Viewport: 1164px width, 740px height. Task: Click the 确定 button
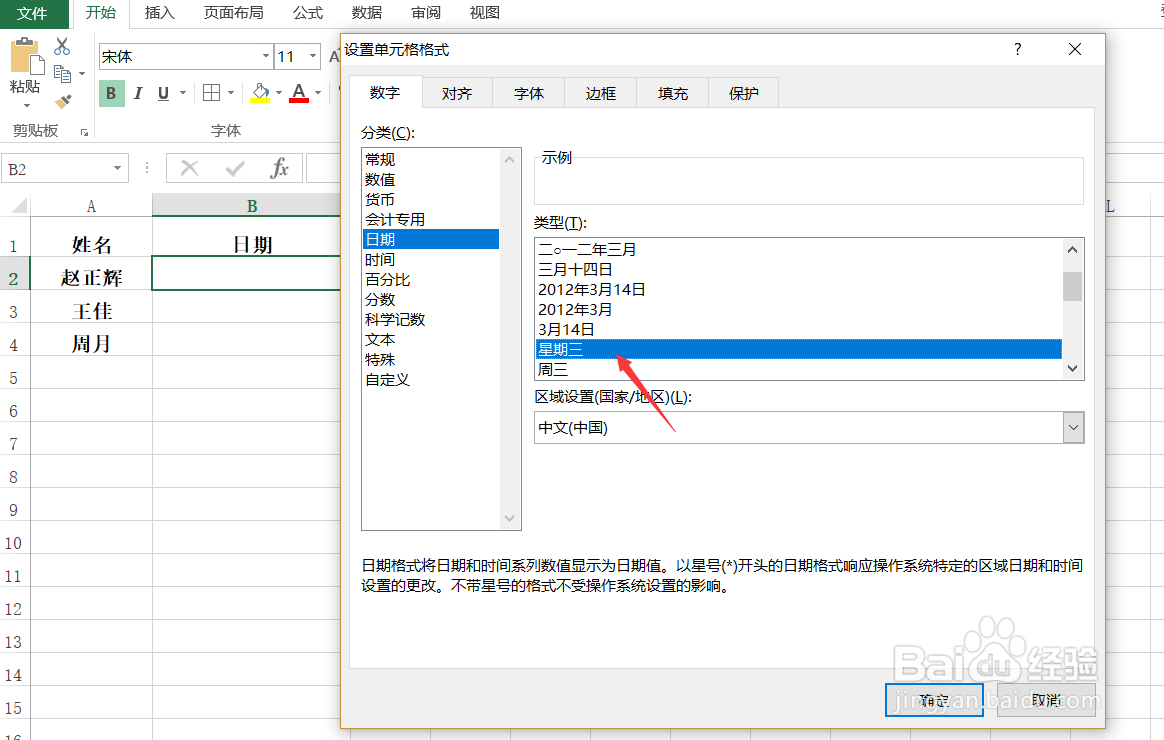(934, 700)
